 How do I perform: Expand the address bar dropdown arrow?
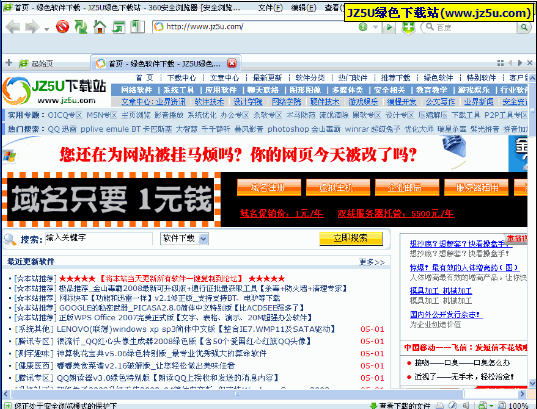tap(375, 27)
